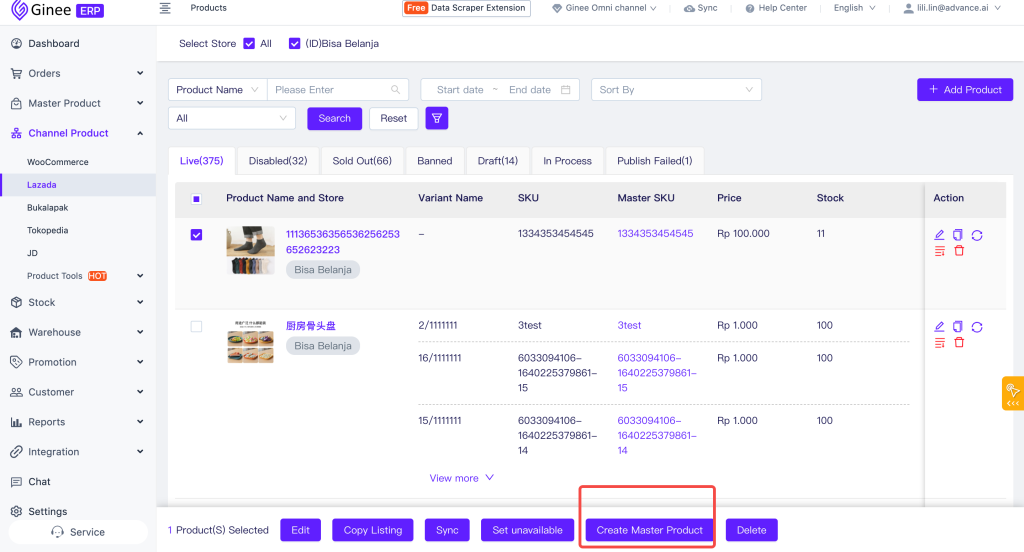This screenshot has width=1024, height=552.
Task: Click the Master Product bag icon
Action: (16, 103)
